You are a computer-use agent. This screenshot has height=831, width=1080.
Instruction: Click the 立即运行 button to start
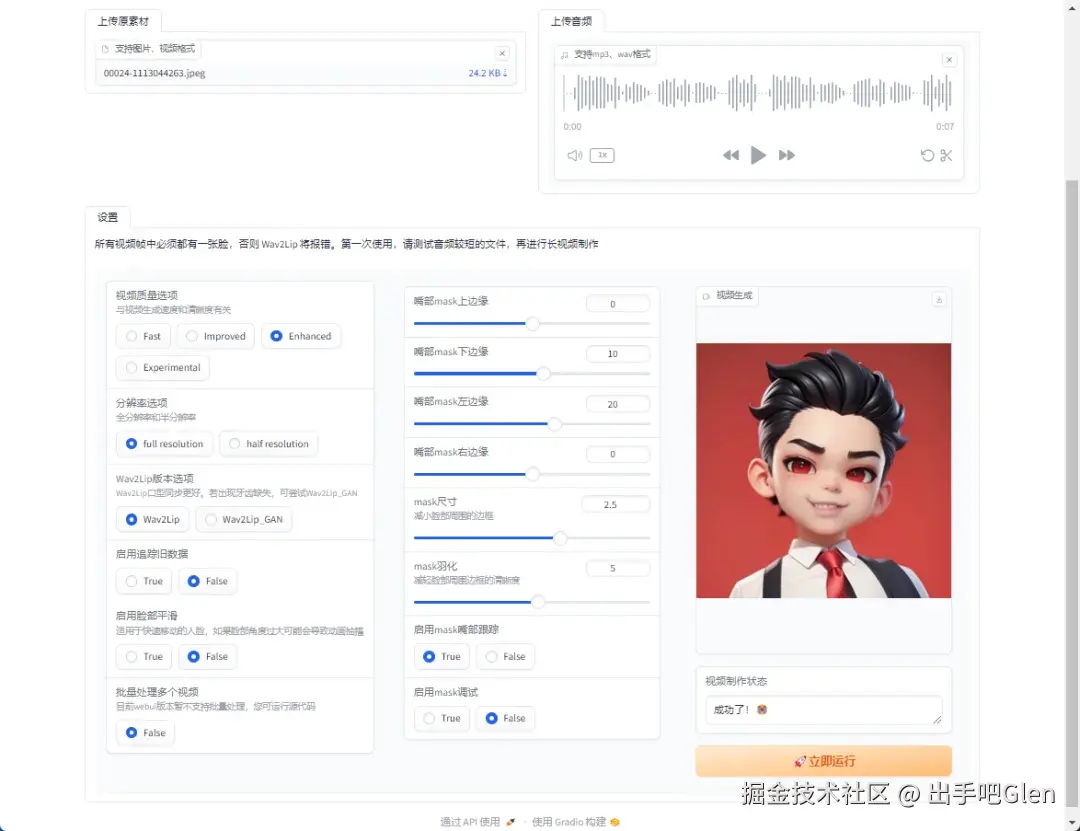823,761
